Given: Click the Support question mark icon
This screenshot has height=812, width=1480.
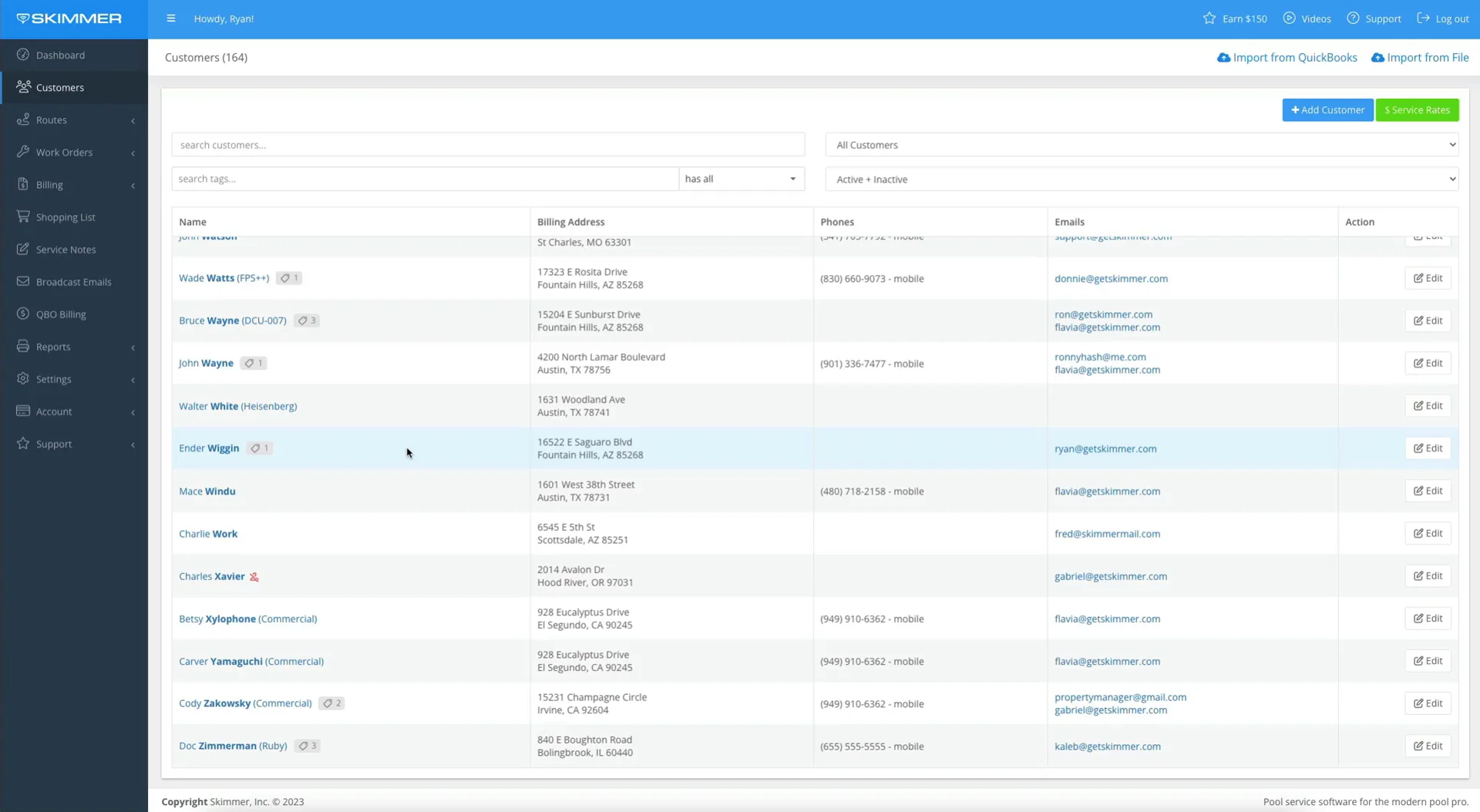Looking at the screenshot, I should (x=1353, y=18).
